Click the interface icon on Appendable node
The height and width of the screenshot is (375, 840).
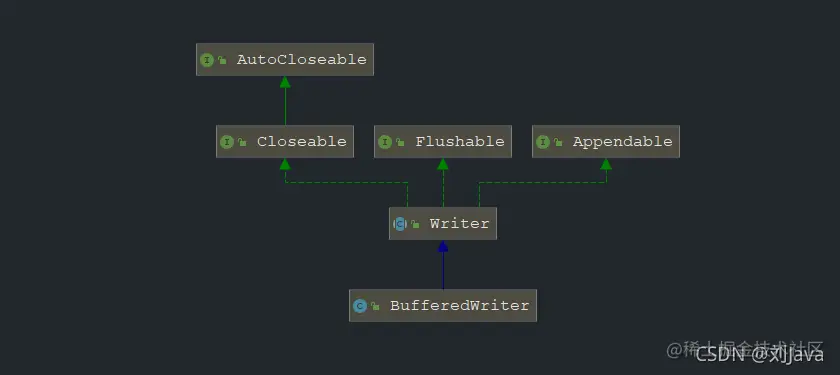[543, 142]
